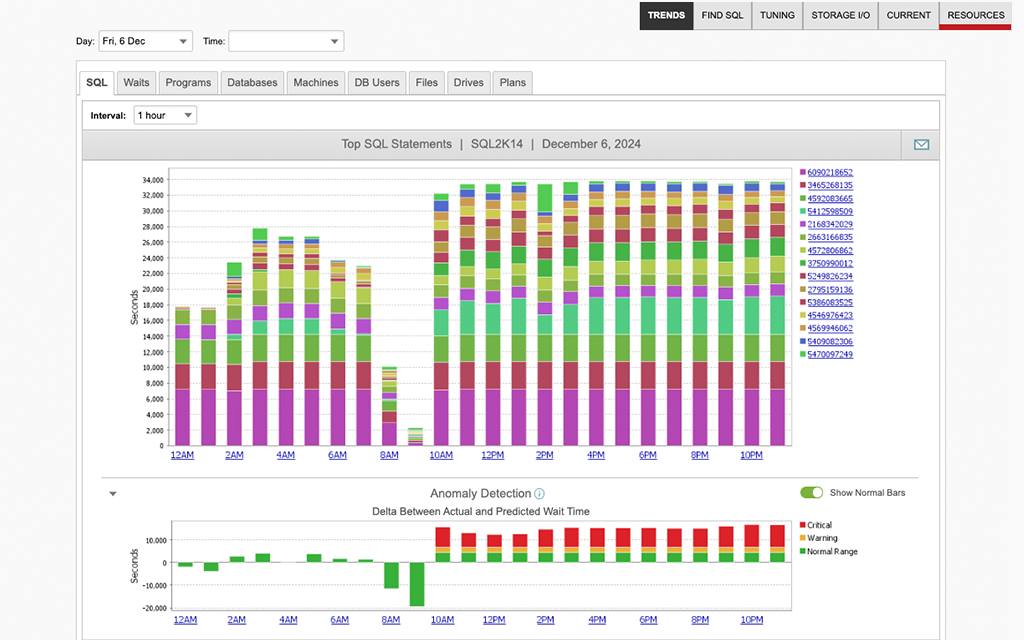Switch to the FIND SQL tab
Image resolution: width=1024 pixels, height=640 pixels.
tap(722, 16)
